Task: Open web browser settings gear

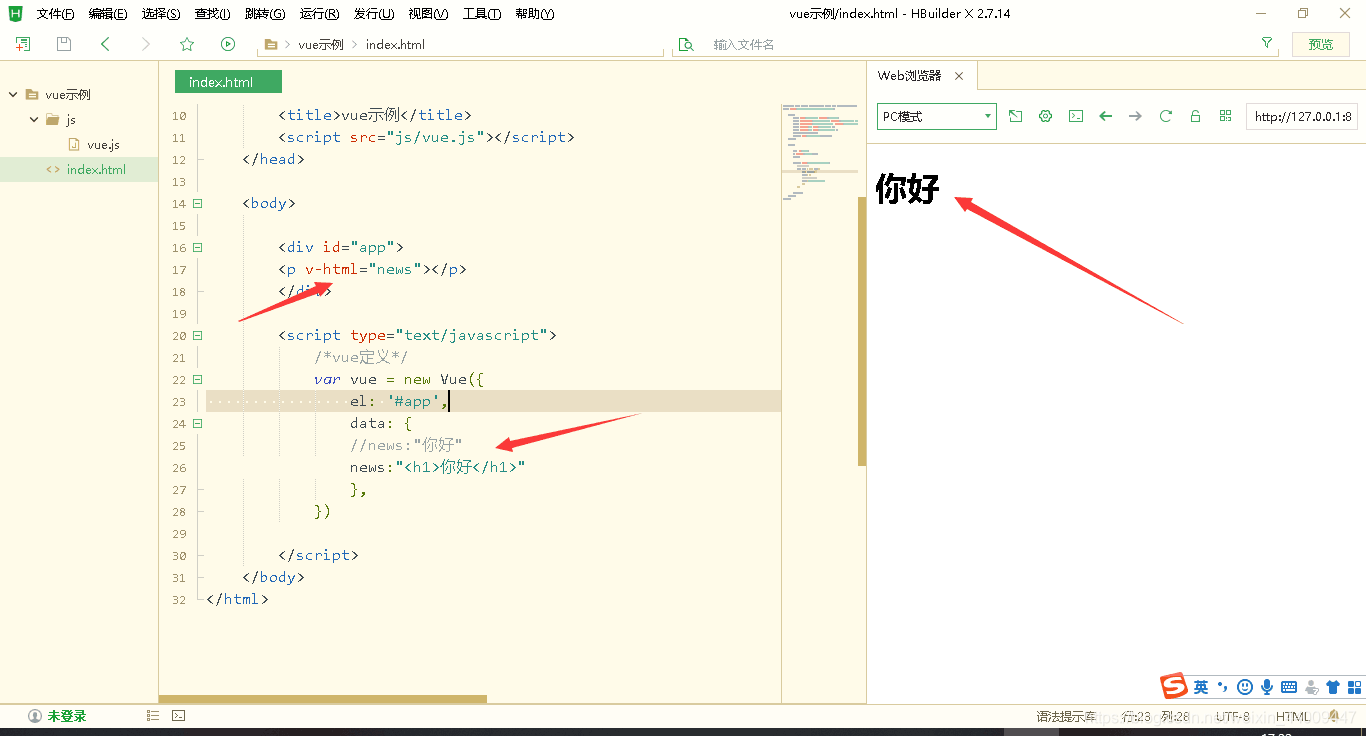Action: click(x=1045, y=116)
